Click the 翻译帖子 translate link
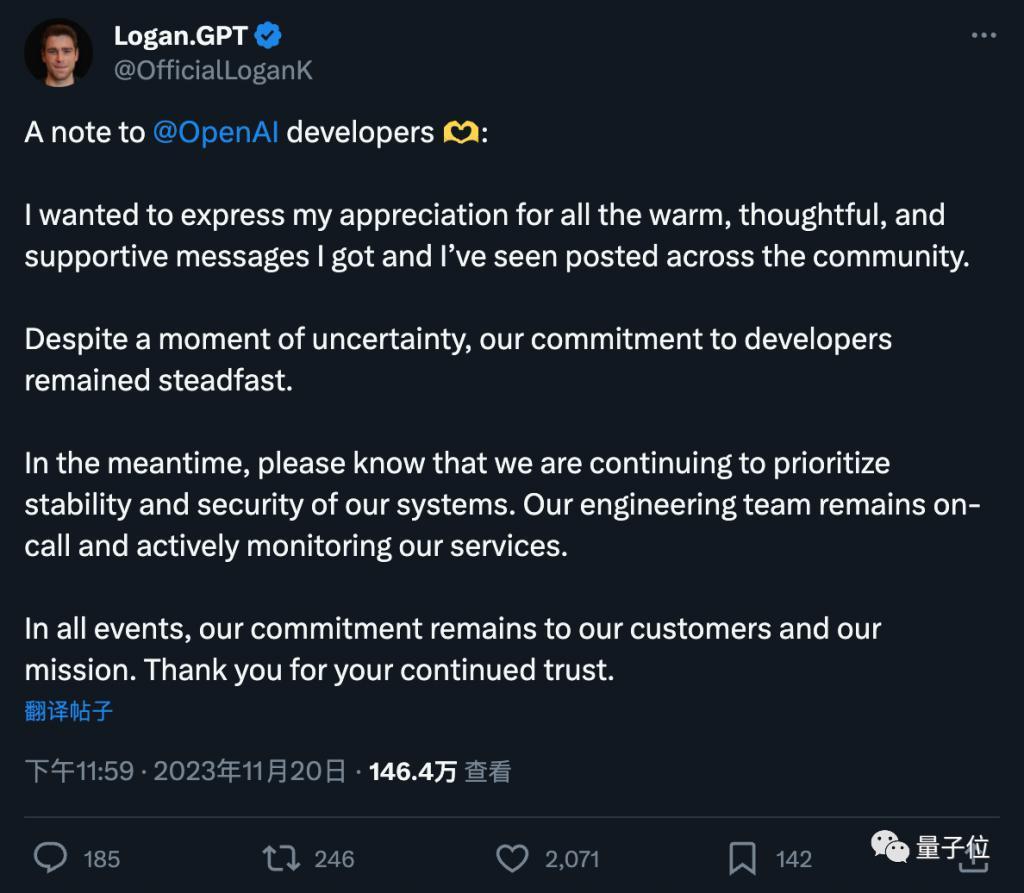Screen dimensions: 1024x893 67,710
